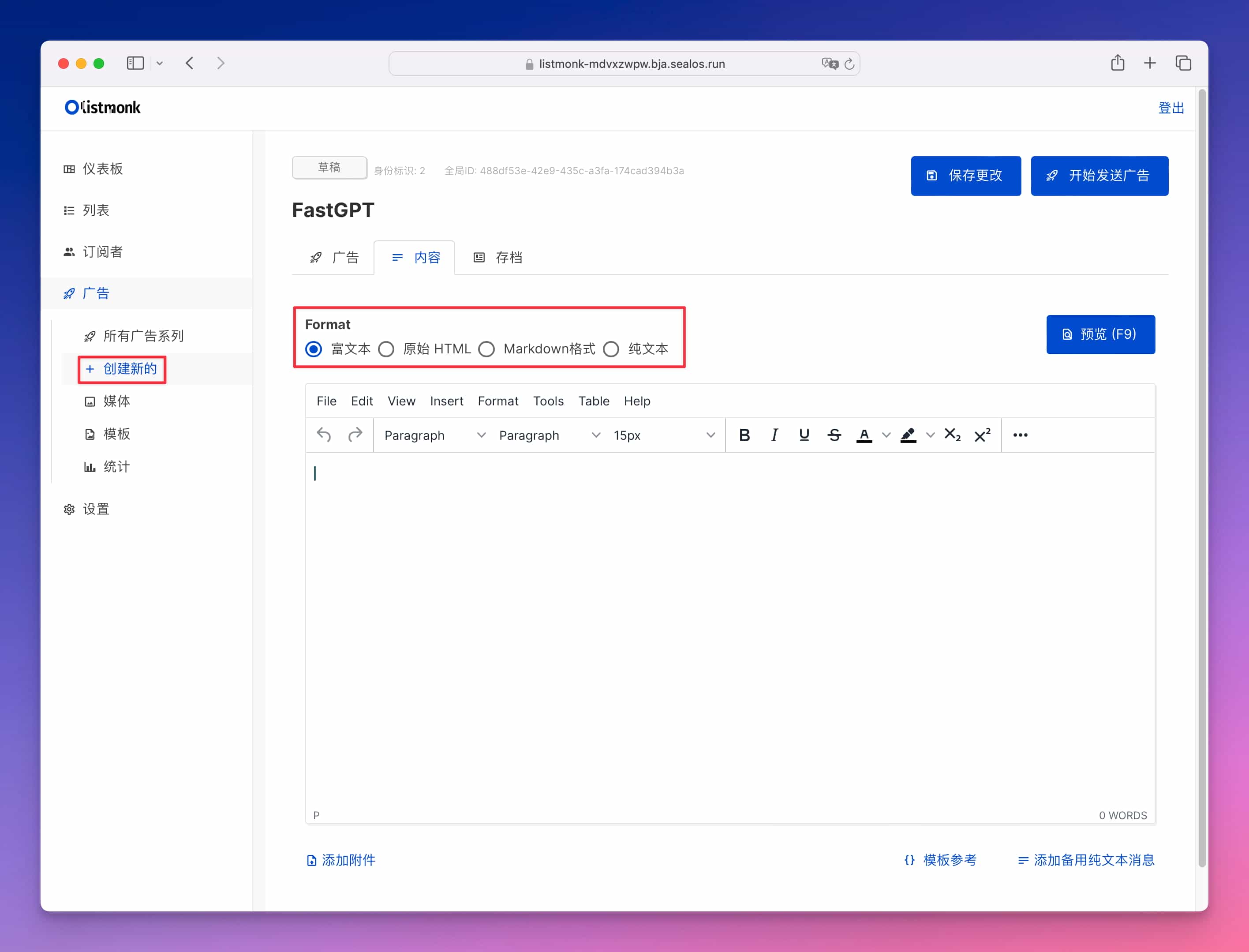Click the 保存更改 button
Viewport: 1249px width, 952px height.
pyautogui.click(x=965, y=176)
